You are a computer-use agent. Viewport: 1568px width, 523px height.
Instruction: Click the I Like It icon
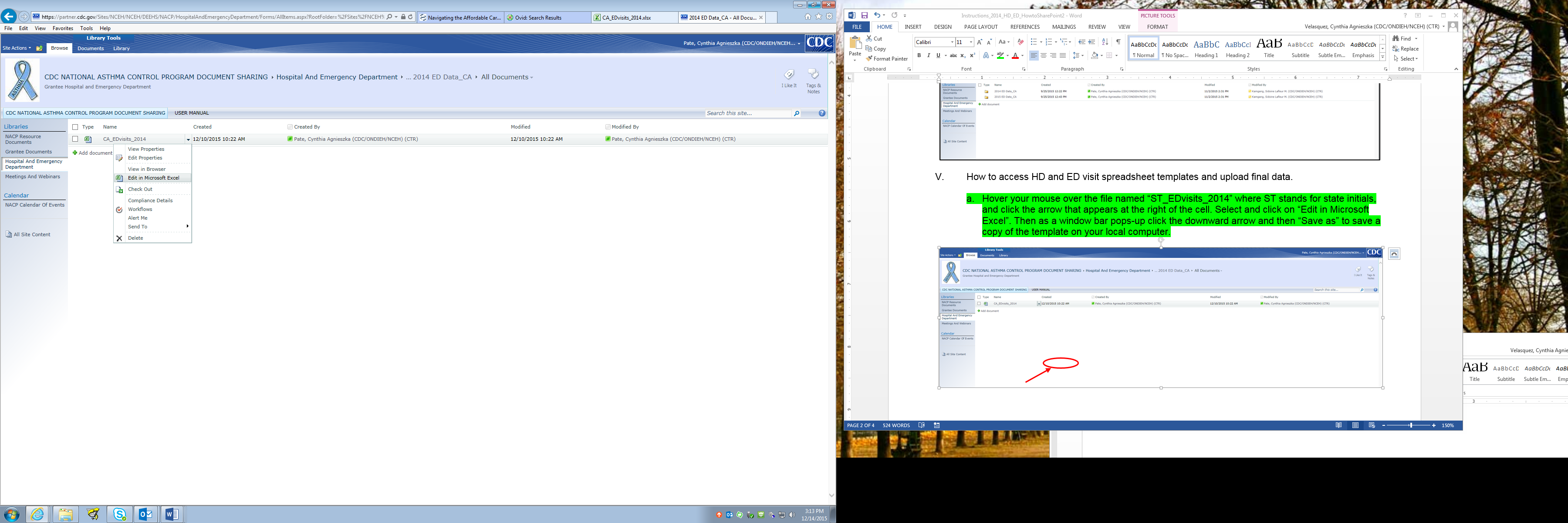(789, 75)
